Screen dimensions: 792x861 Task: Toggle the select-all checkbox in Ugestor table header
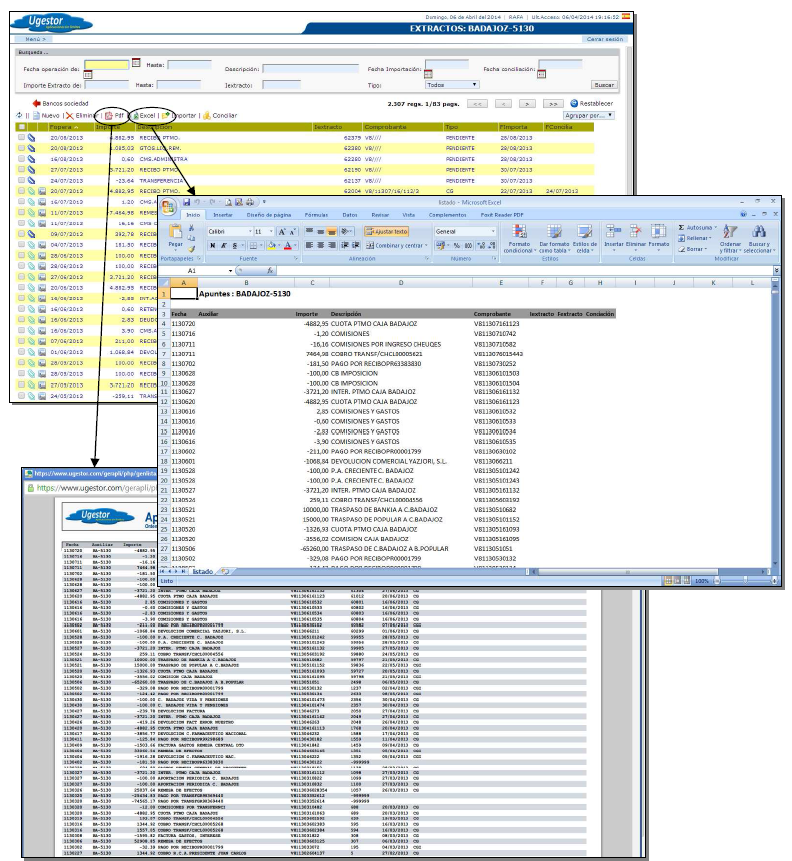[21, 127]
